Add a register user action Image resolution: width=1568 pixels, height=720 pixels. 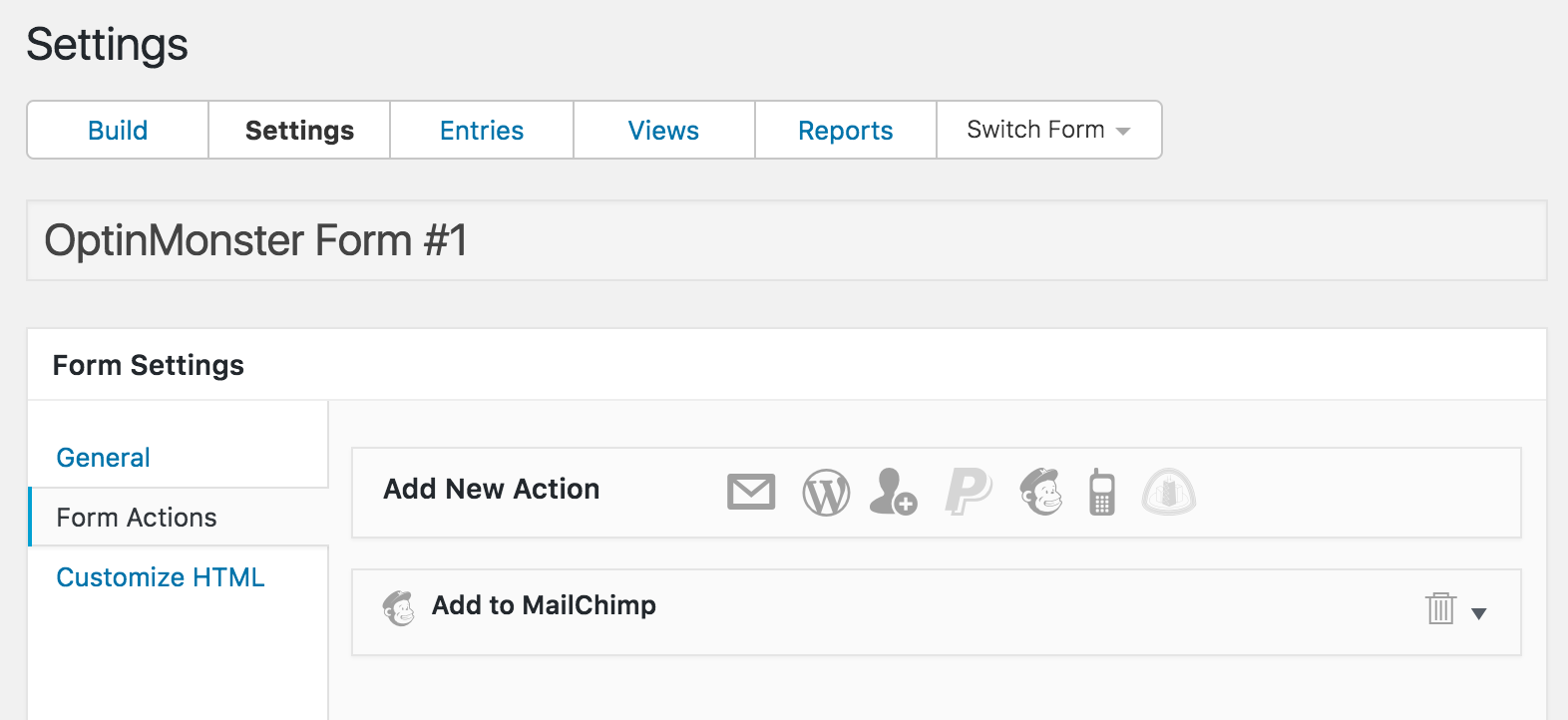(x=893, y=492)
